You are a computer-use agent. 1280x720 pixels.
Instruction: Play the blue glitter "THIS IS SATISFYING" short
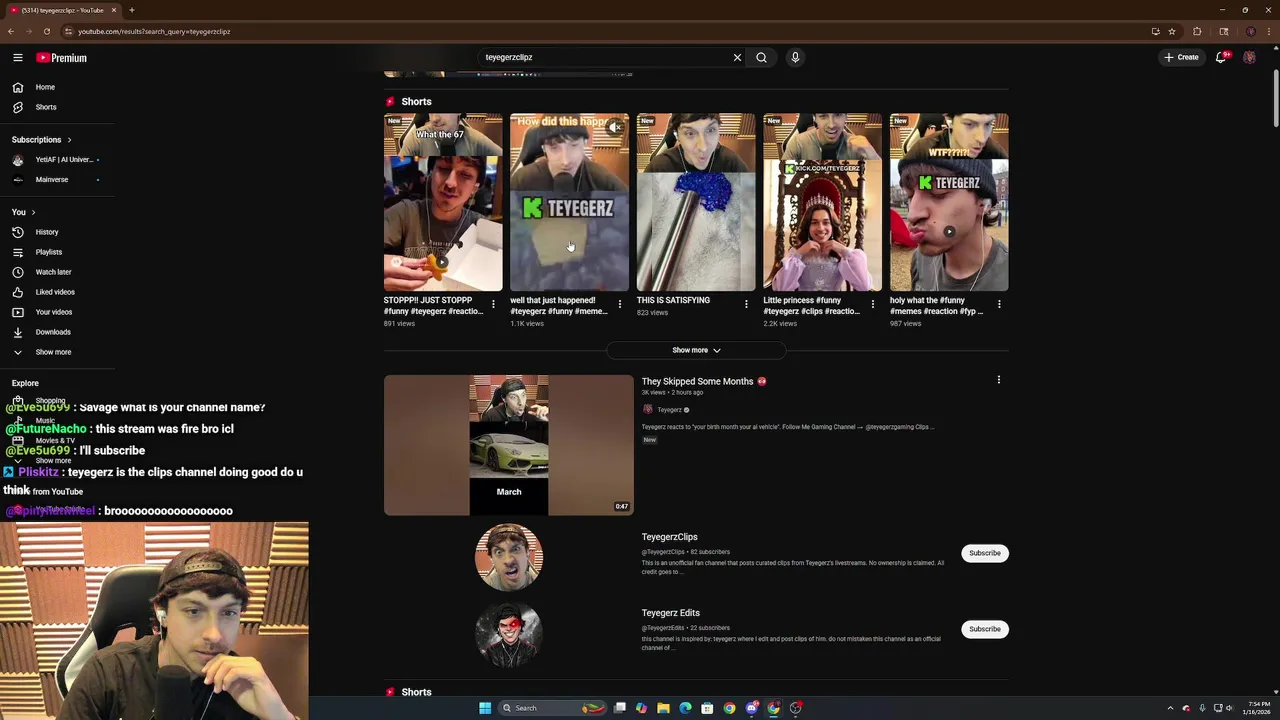tap(696, 202)
